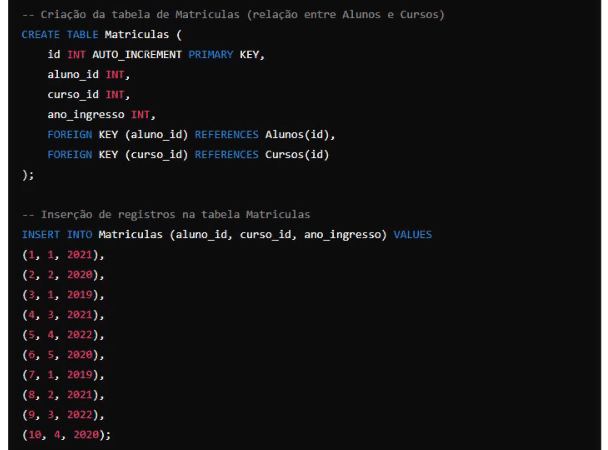
Task: Click the row (6, 5, 2020)
Action: tap(62, 354)
